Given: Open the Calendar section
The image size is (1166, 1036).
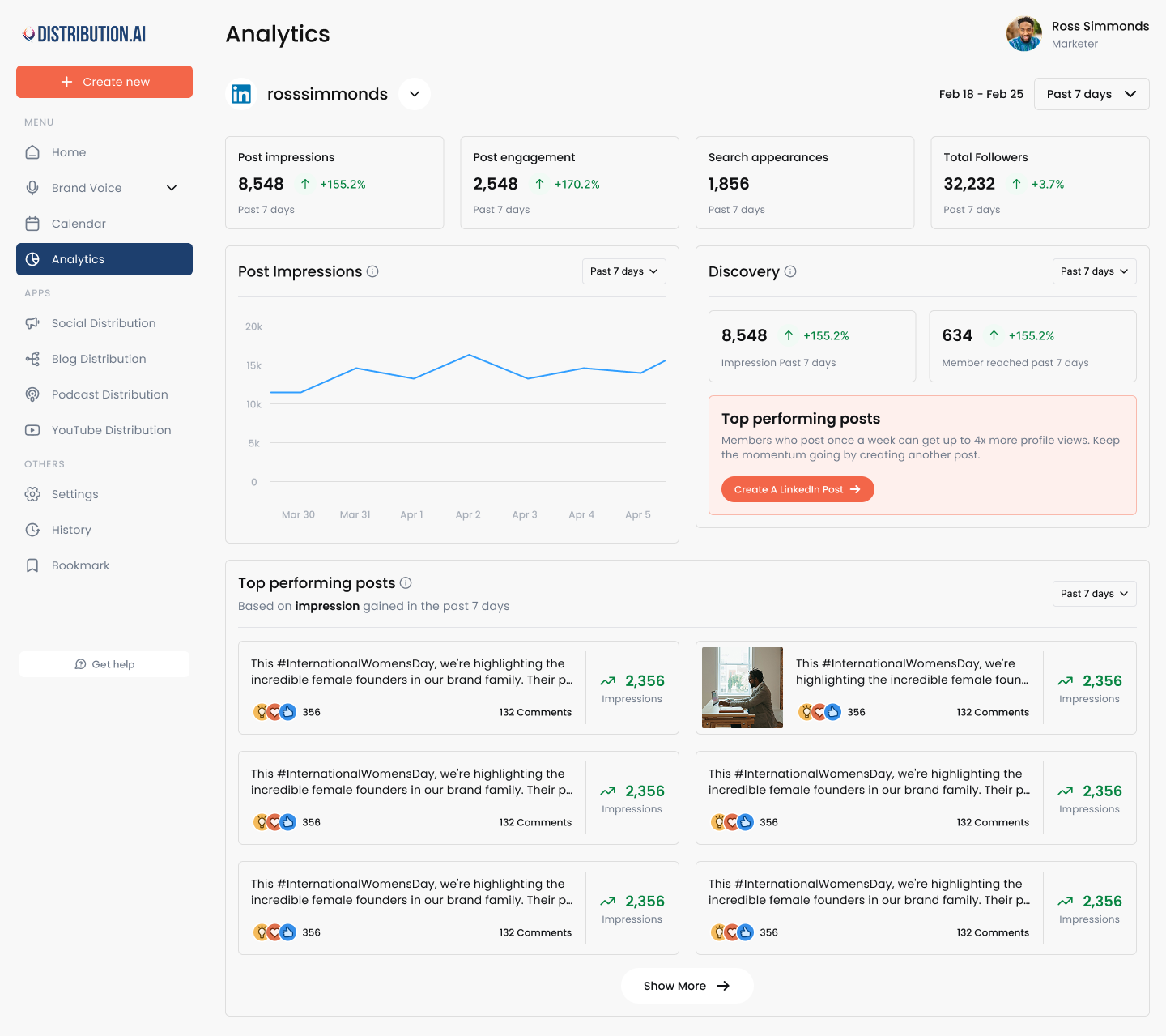Looking at the screenshot, I should [78, 223].
